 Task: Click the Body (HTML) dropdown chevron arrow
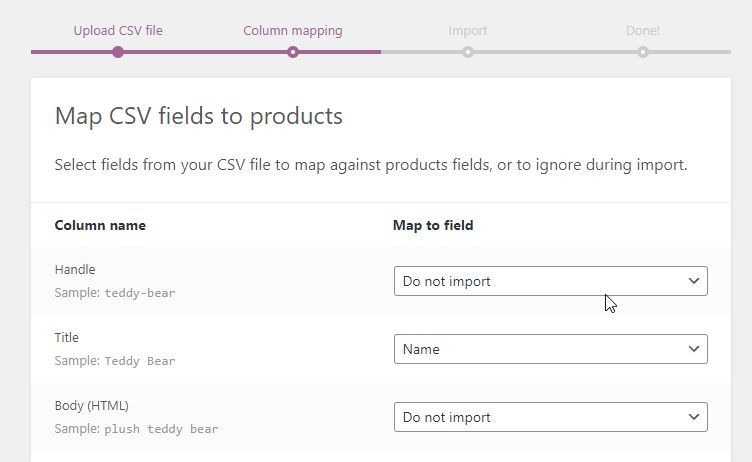[694, 417]
